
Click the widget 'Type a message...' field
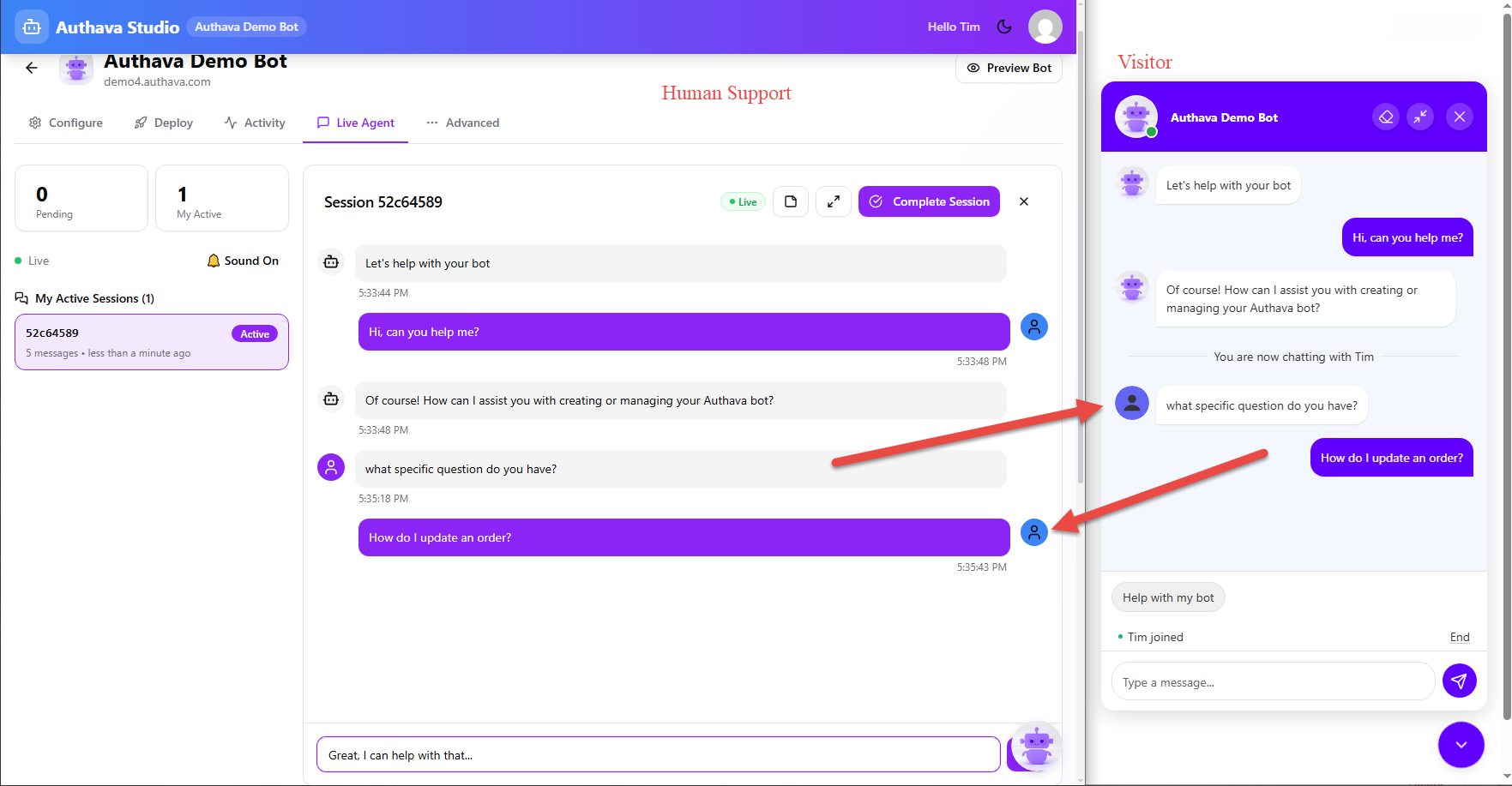pos(1274,682)
